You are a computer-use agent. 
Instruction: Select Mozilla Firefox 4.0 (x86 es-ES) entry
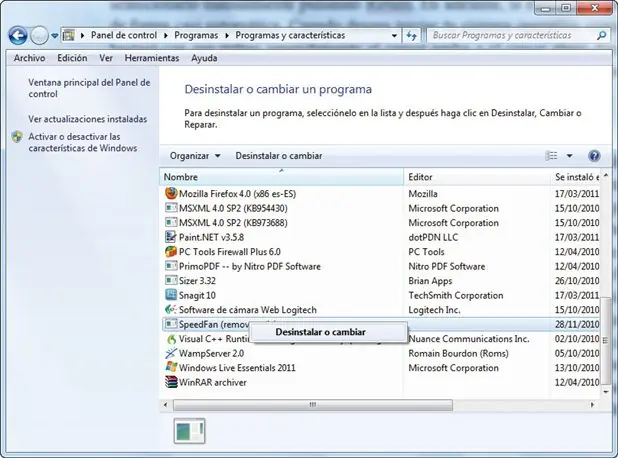coord(237,194)
